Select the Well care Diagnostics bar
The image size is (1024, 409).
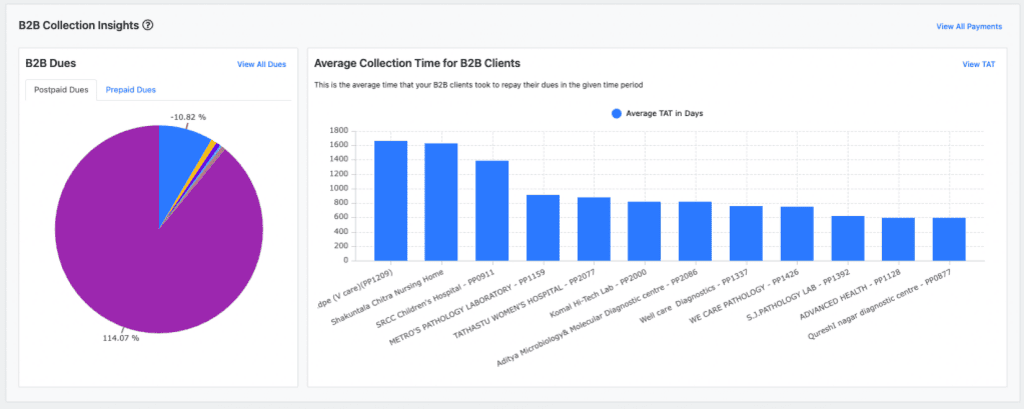[x=746, y=232]
